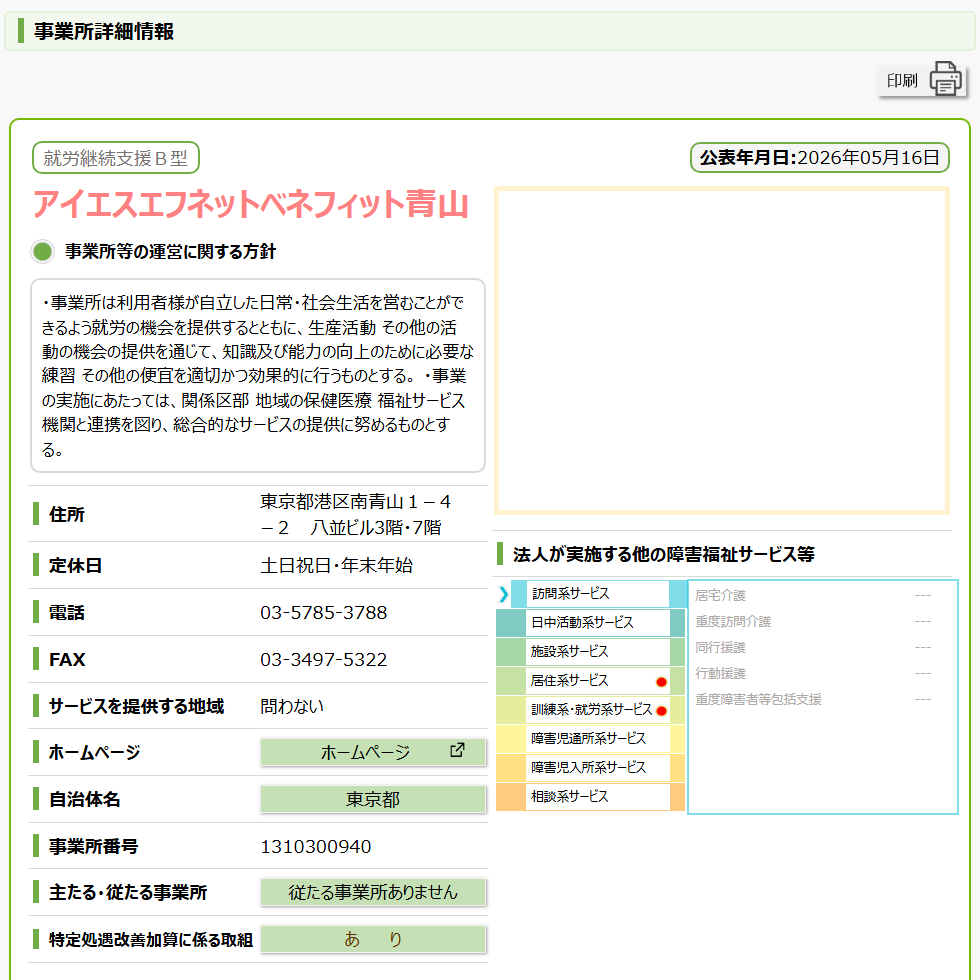
Task: Open the ホームページ link button
Action: pos(373,752)
